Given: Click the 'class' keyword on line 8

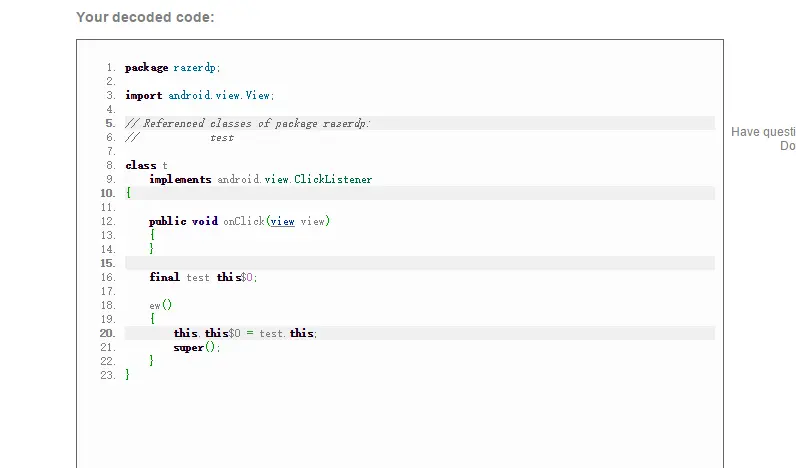Looking at the screenshot, I should pyautogui.click(x=140, y=165).
